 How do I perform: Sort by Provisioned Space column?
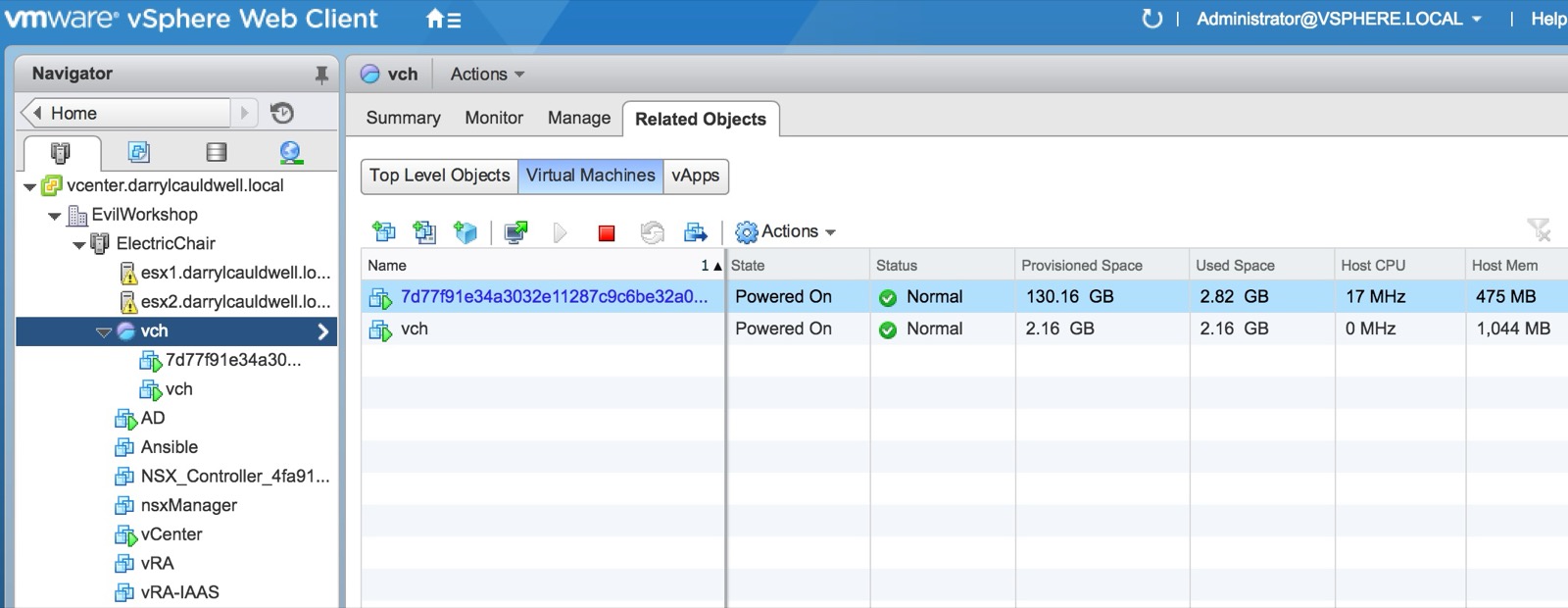[x=1102, y=265]
